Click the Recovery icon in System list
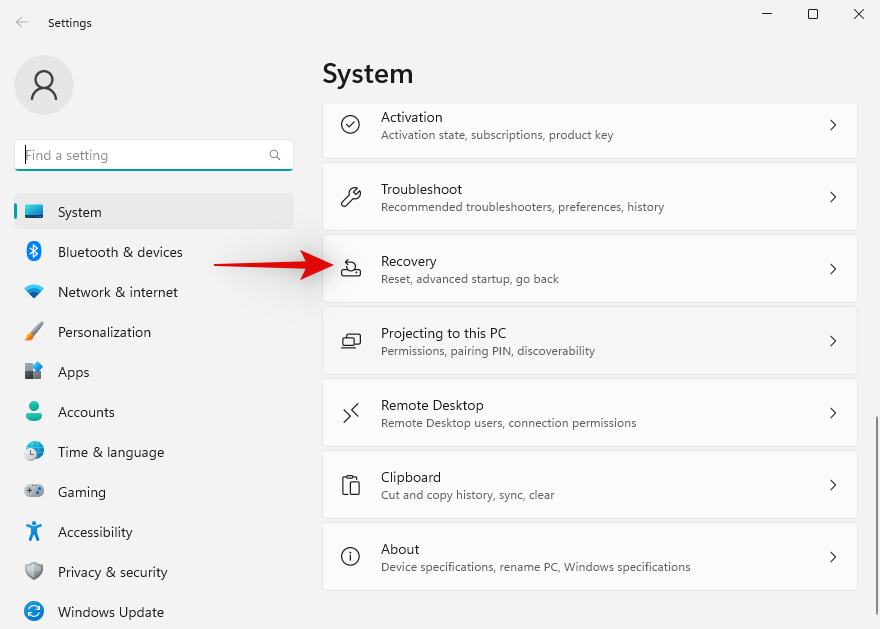The image size is (880, 629). 351,270
